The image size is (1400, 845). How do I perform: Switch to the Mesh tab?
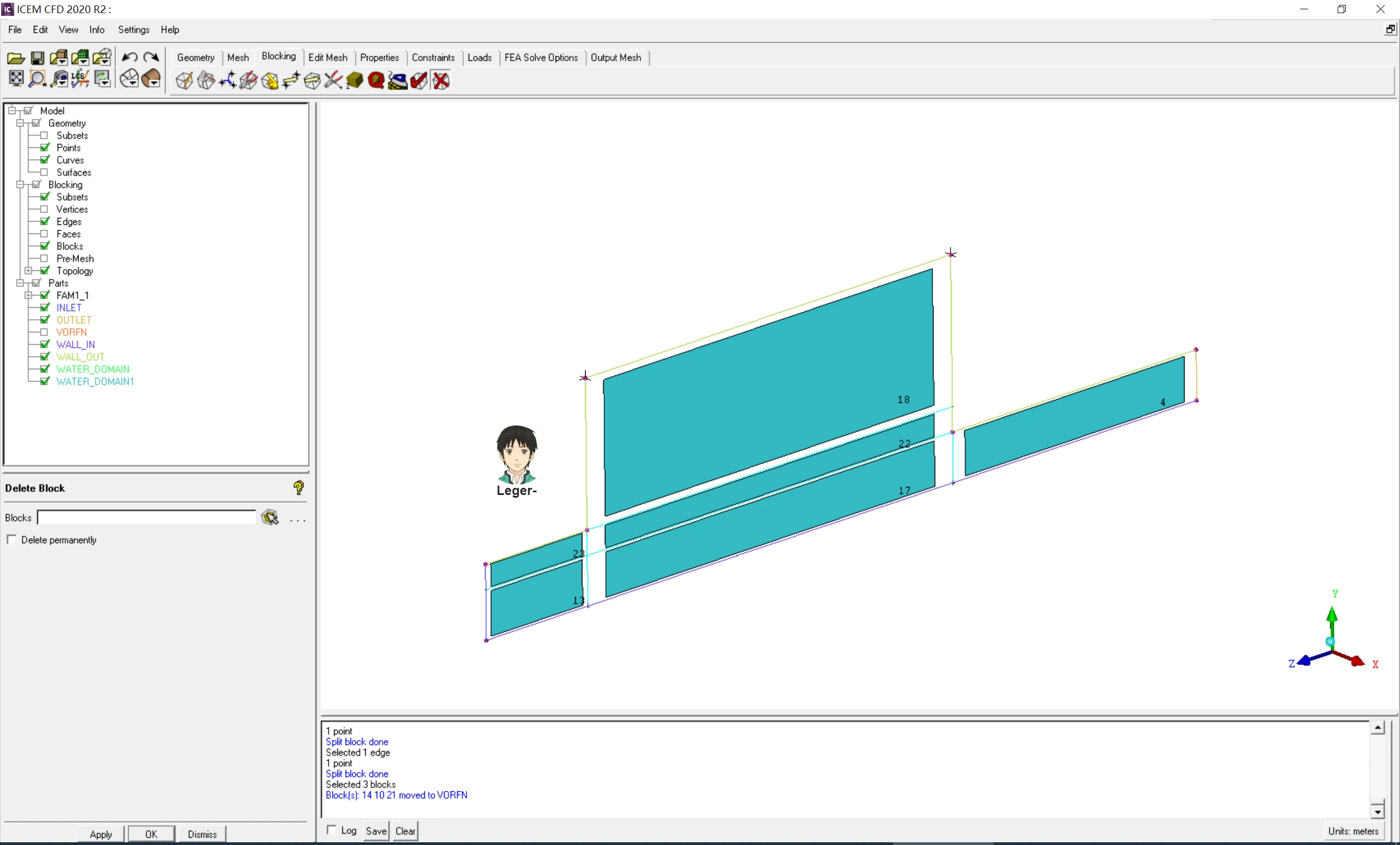[x=238, y=57]
